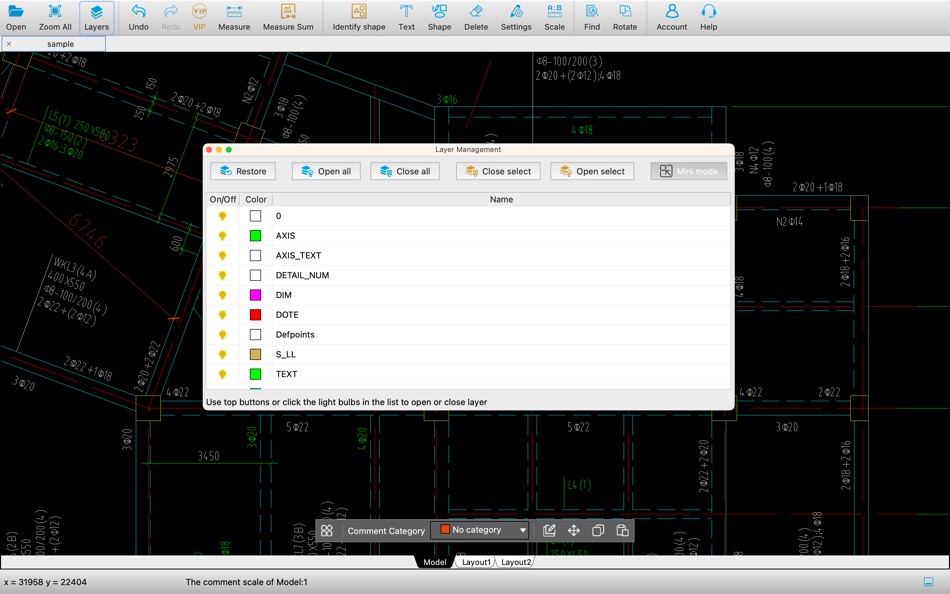Click the Close all button
This screenshot has height=594, width=950.
tap(405, 171)
